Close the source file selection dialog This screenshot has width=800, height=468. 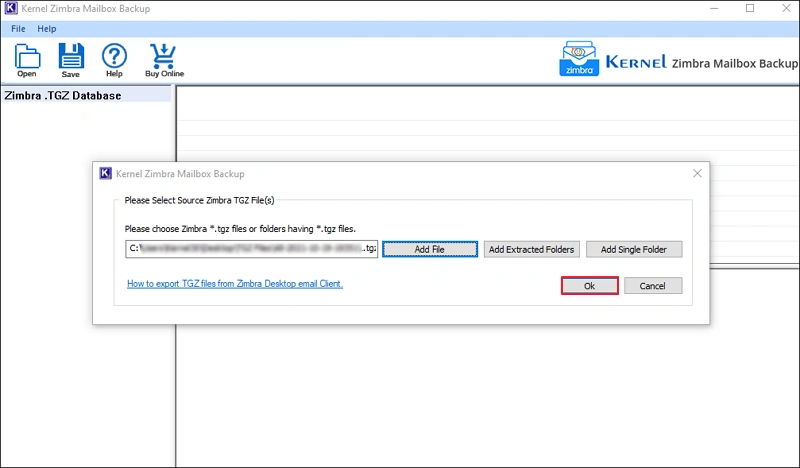[x=697, y=174]
